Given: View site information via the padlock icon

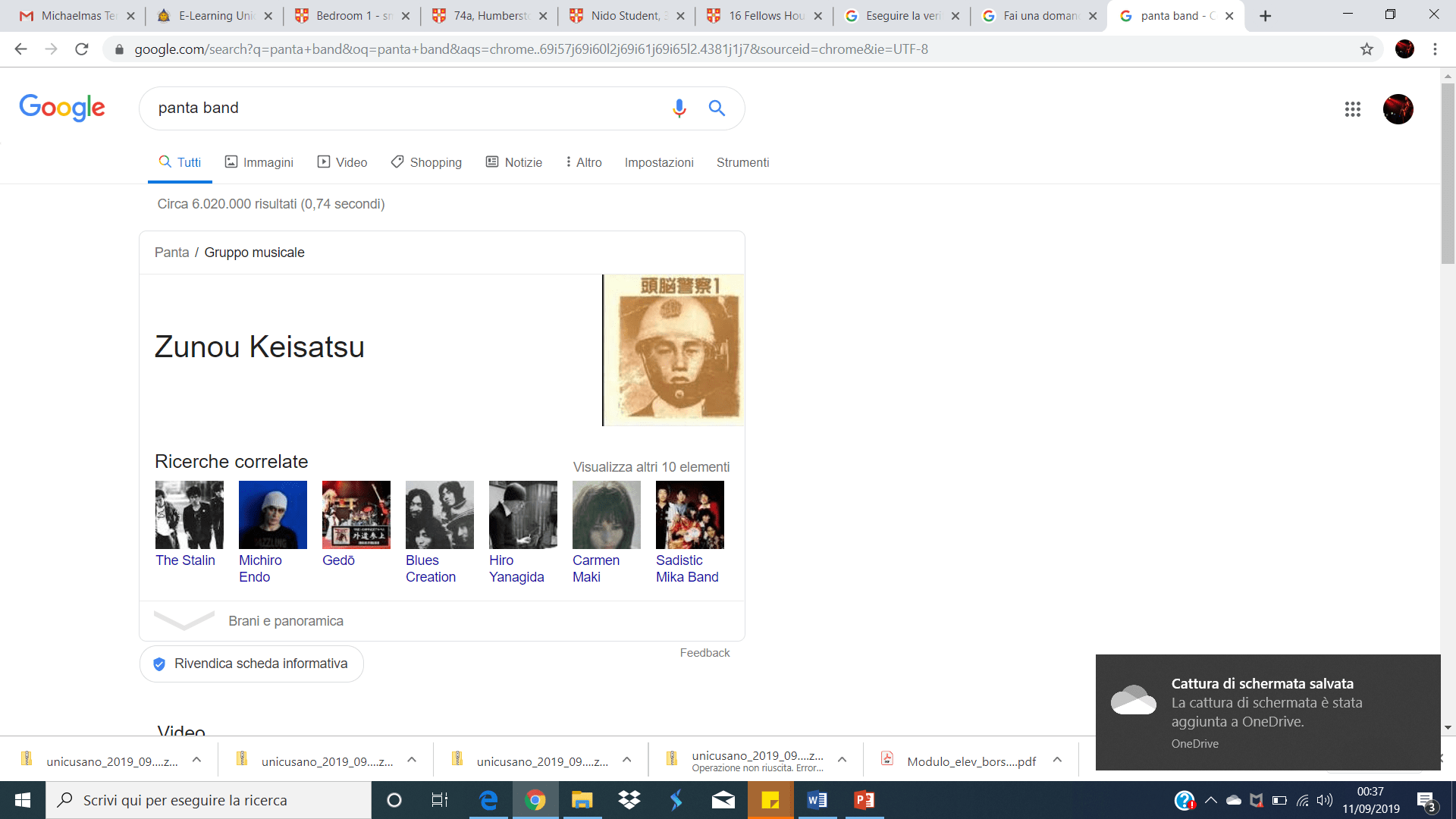Looking at the screenshot, I should pos(119,49).
